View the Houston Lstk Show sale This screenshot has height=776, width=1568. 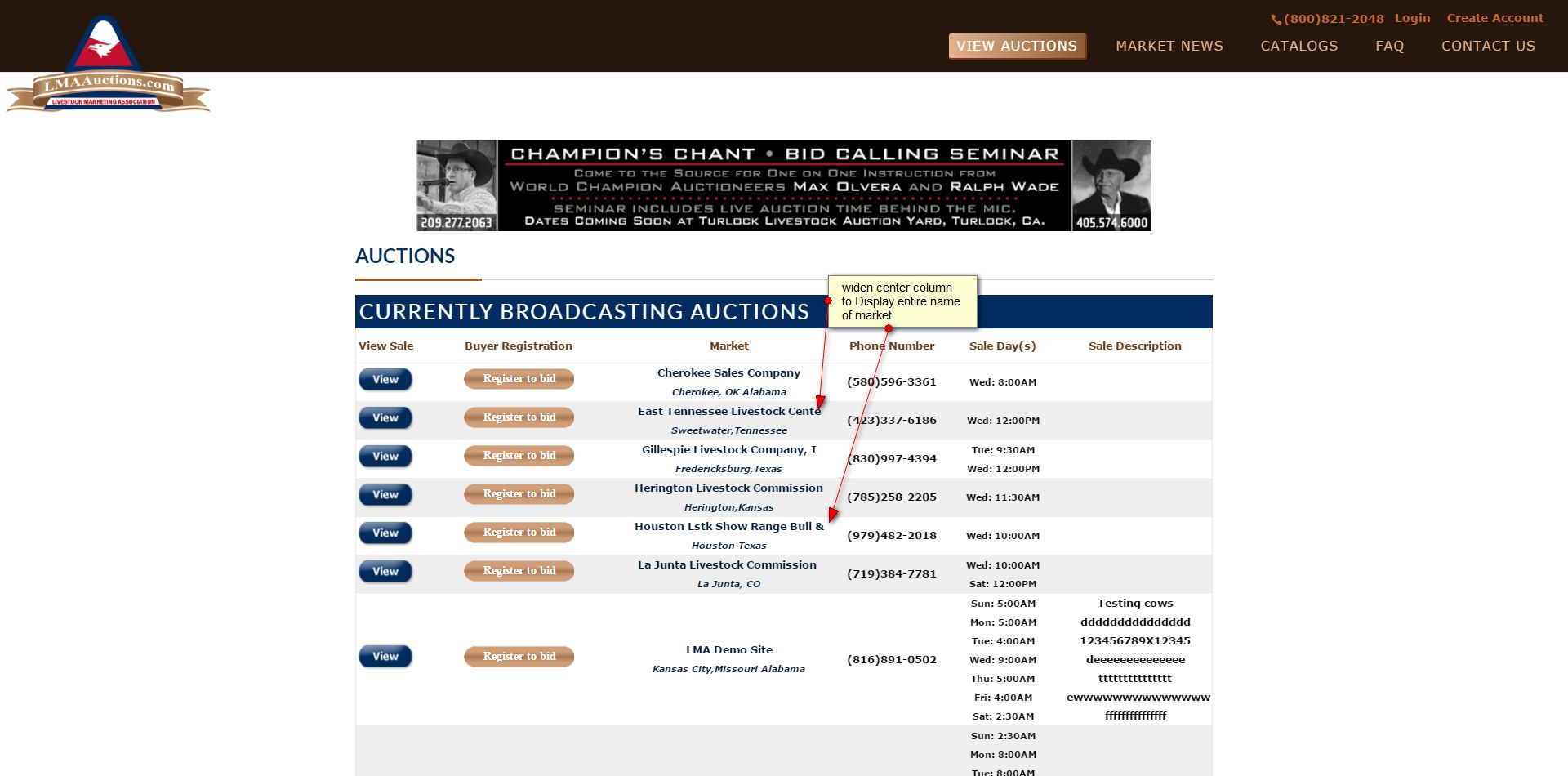point(385,533)
